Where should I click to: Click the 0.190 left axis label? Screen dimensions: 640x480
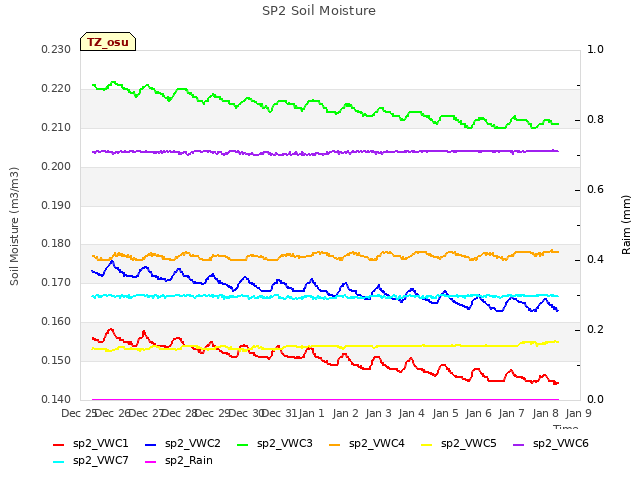point(56,205)
